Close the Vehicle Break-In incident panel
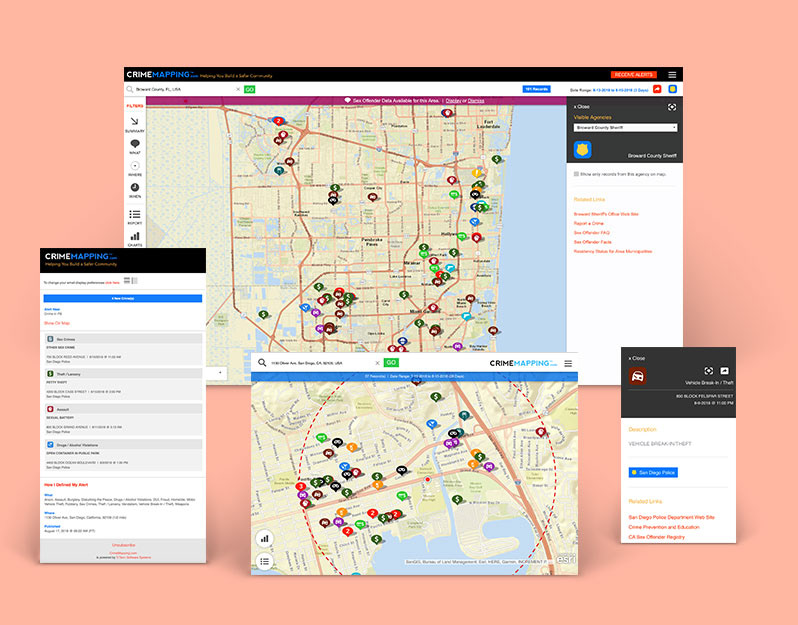The width and height of the screenshot is (798, 625). [x=637, y=358]
